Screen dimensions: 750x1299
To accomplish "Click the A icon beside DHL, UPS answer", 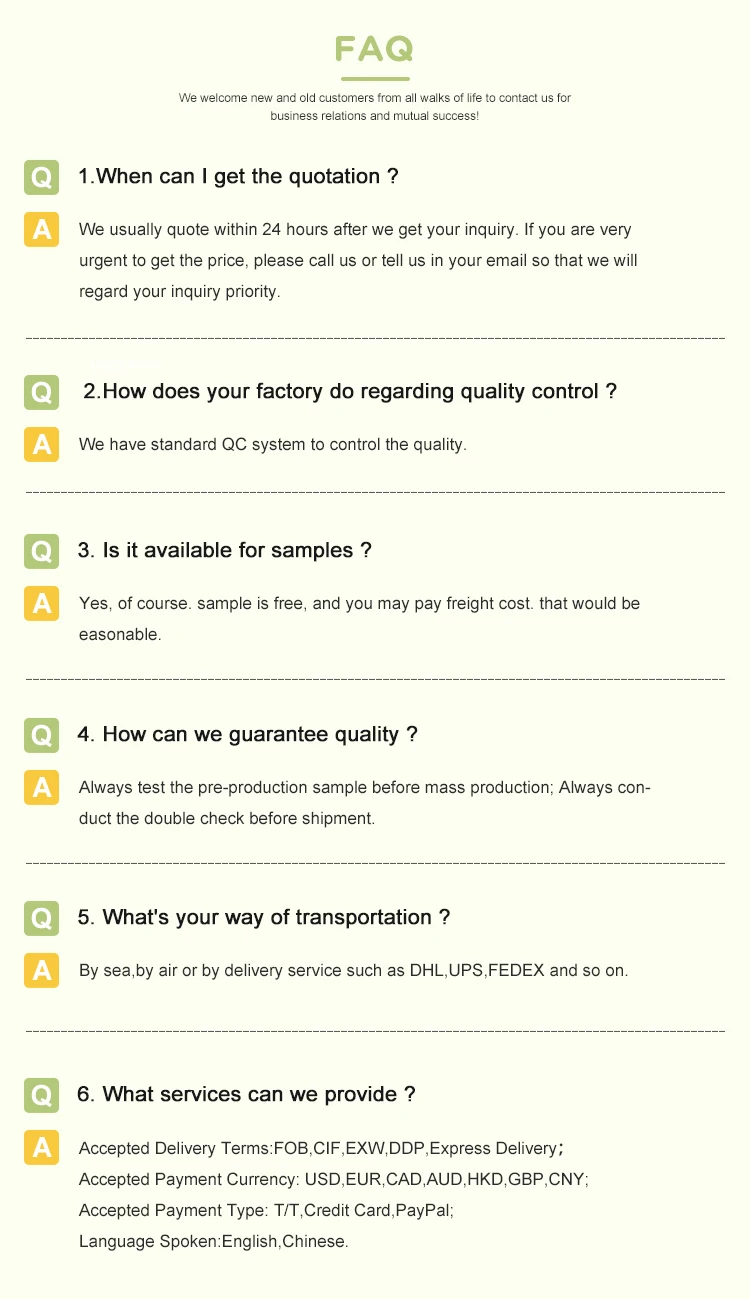I will (x=41, y=970).
